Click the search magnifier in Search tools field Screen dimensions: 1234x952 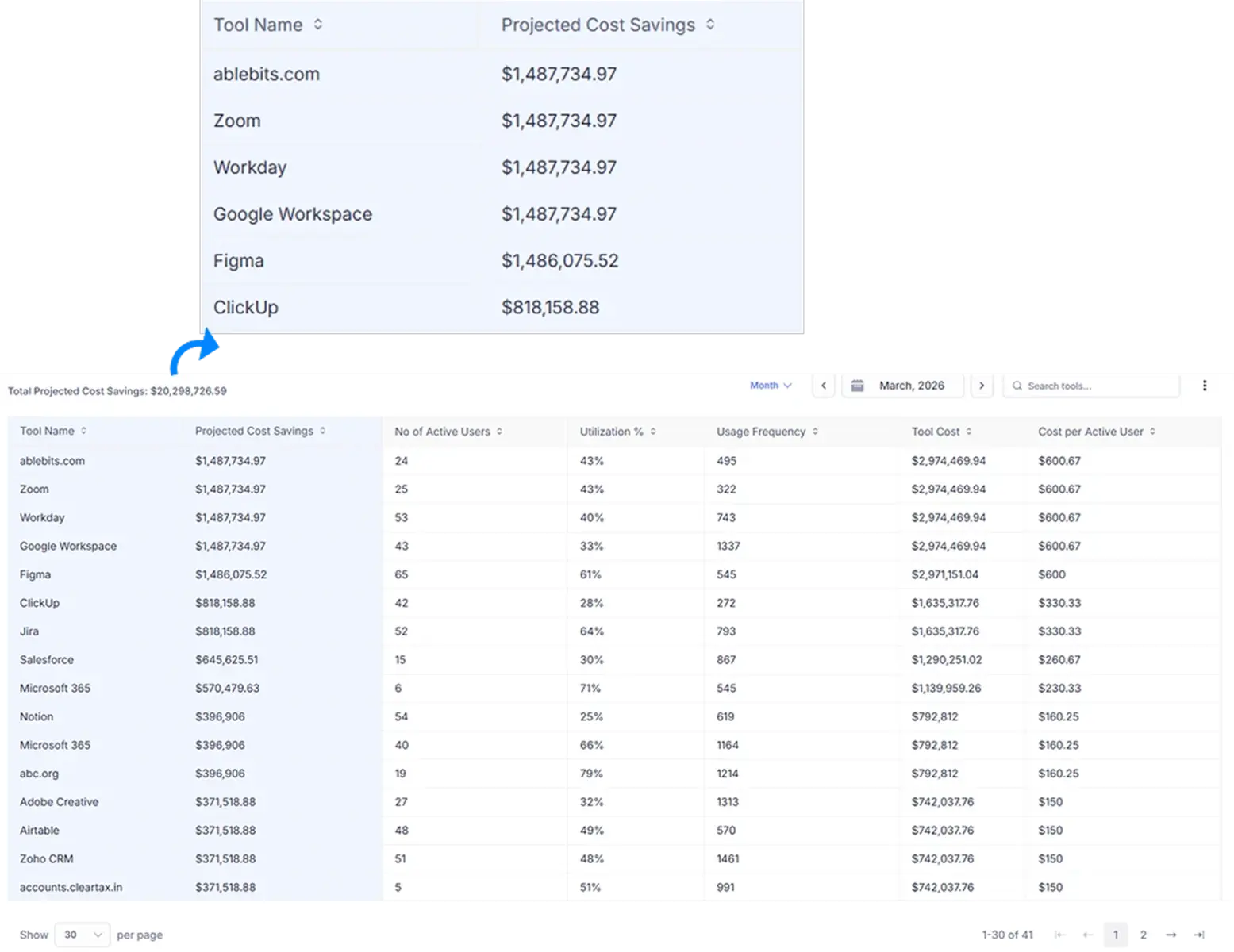[1017, 386]
